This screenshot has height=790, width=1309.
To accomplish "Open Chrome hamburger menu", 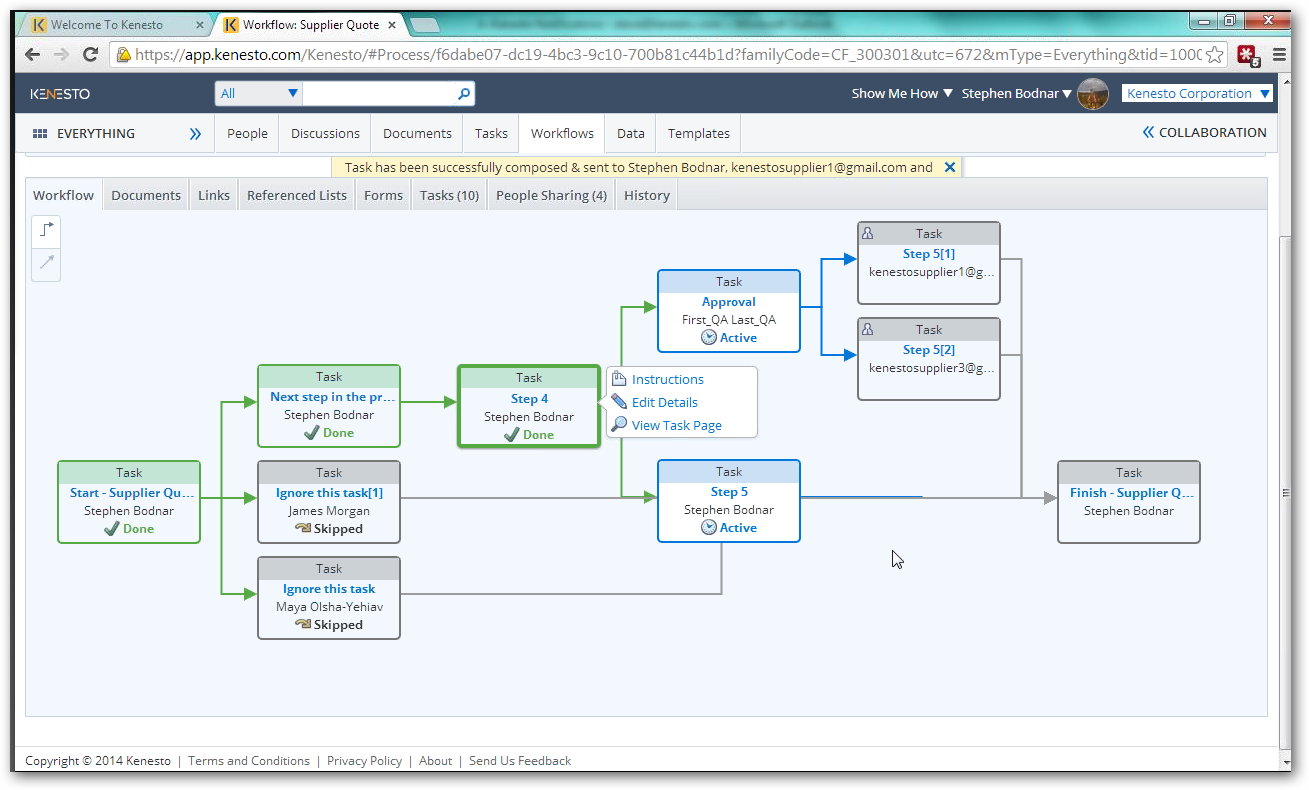I will click(1280, 55).
